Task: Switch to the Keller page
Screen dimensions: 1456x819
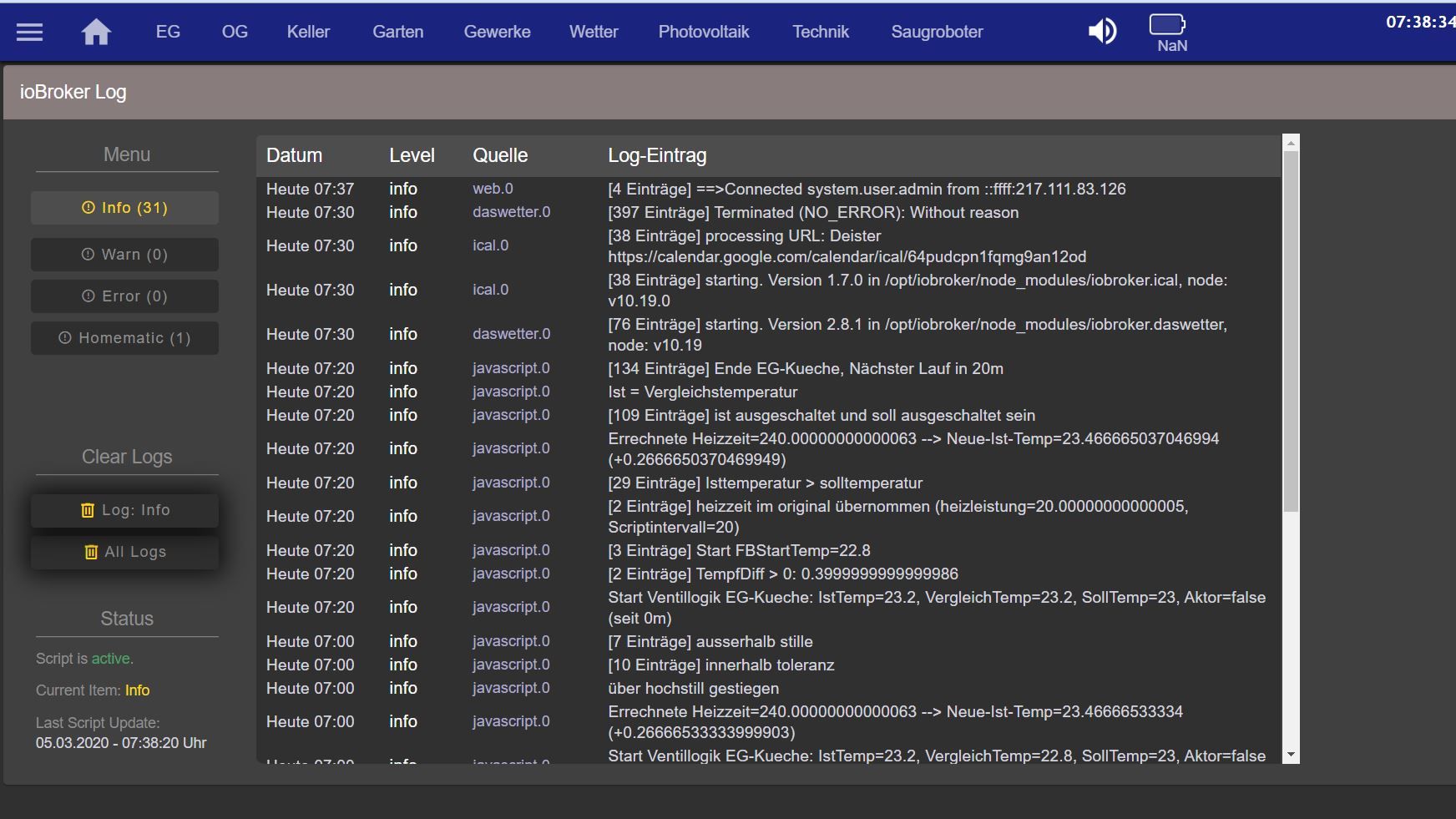Action: (x=308, y=32)
